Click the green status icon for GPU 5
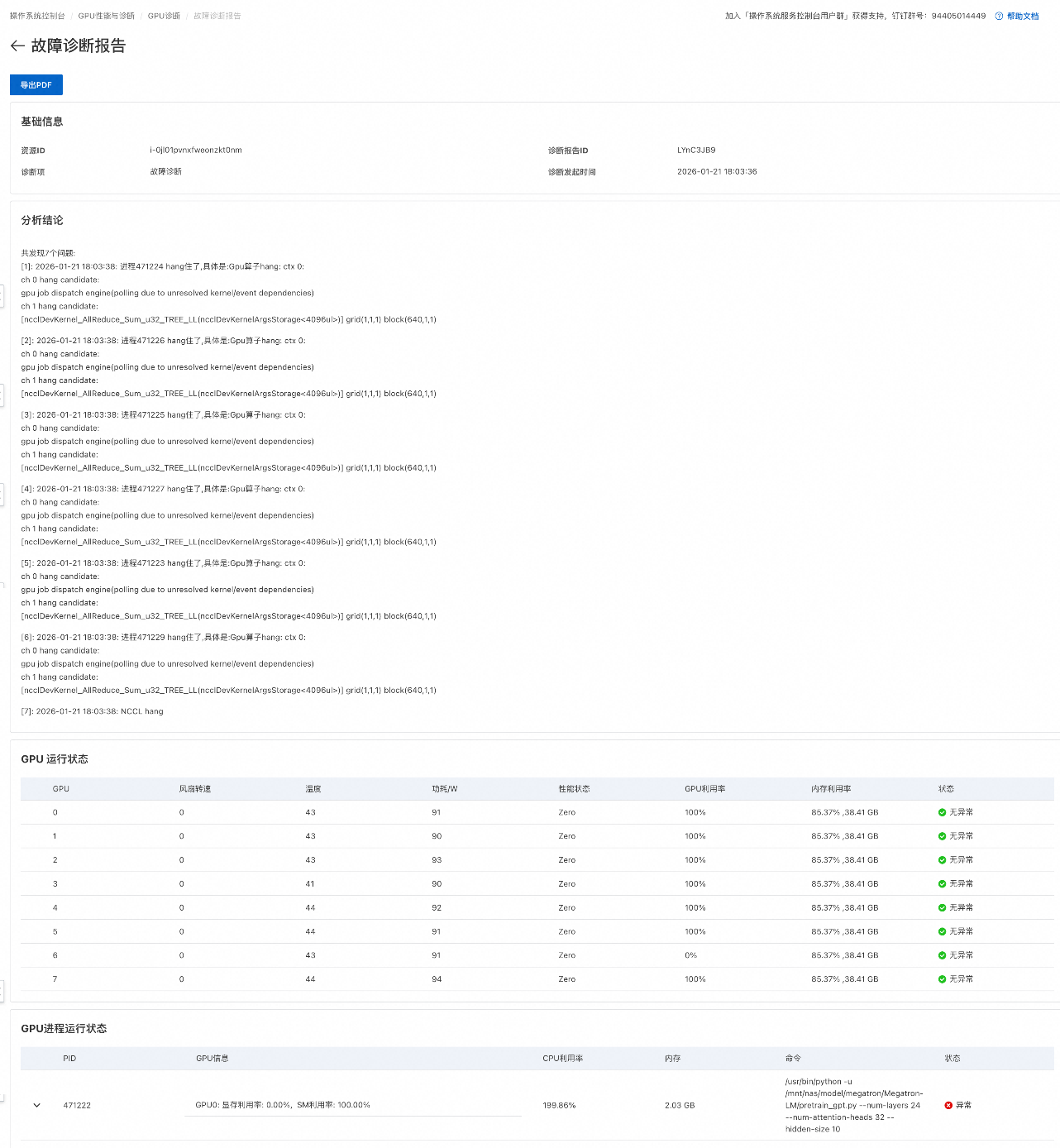Screen dimensions: 1060x1148 [x=942, y=931]
